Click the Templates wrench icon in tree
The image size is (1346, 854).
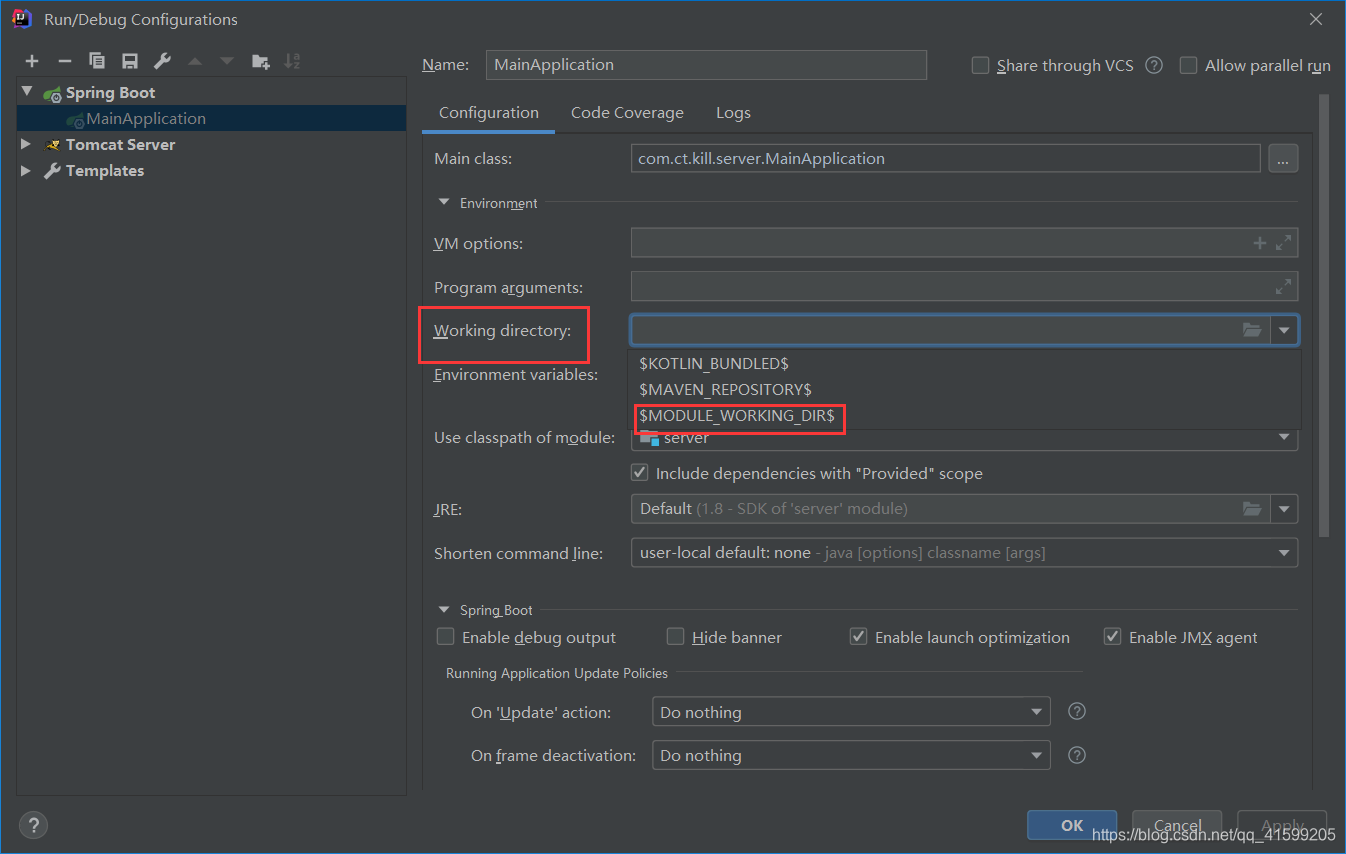coord(53,171)
